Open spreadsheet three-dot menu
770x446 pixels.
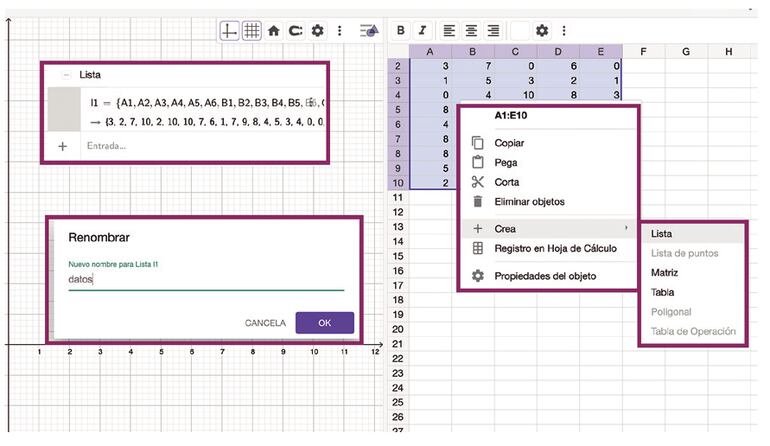(564, 30)
